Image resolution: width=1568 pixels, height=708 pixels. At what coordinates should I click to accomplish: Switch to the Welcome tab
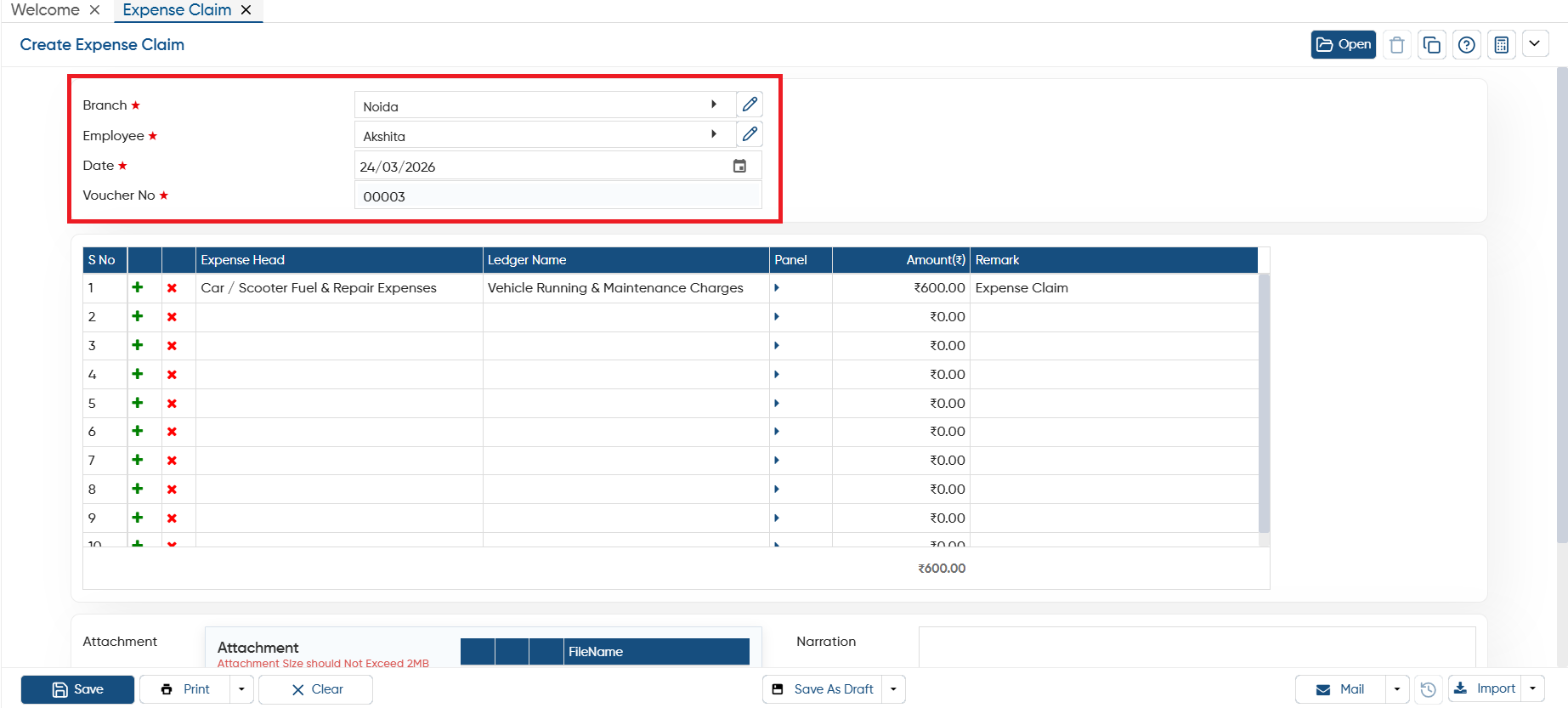pos(45,10)
